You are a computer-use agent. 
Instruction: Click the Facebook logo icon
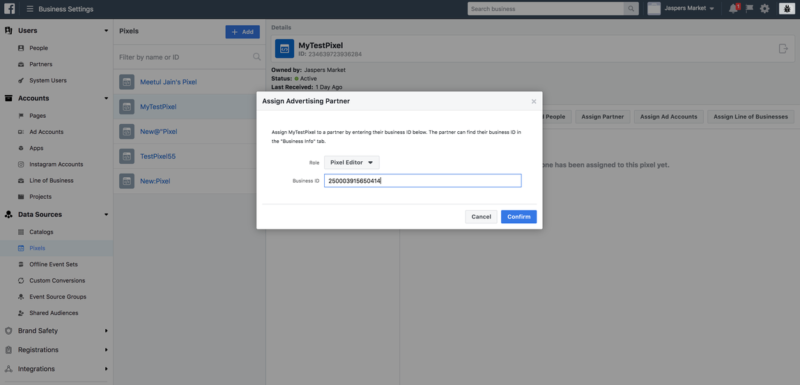tap(9, 9)
